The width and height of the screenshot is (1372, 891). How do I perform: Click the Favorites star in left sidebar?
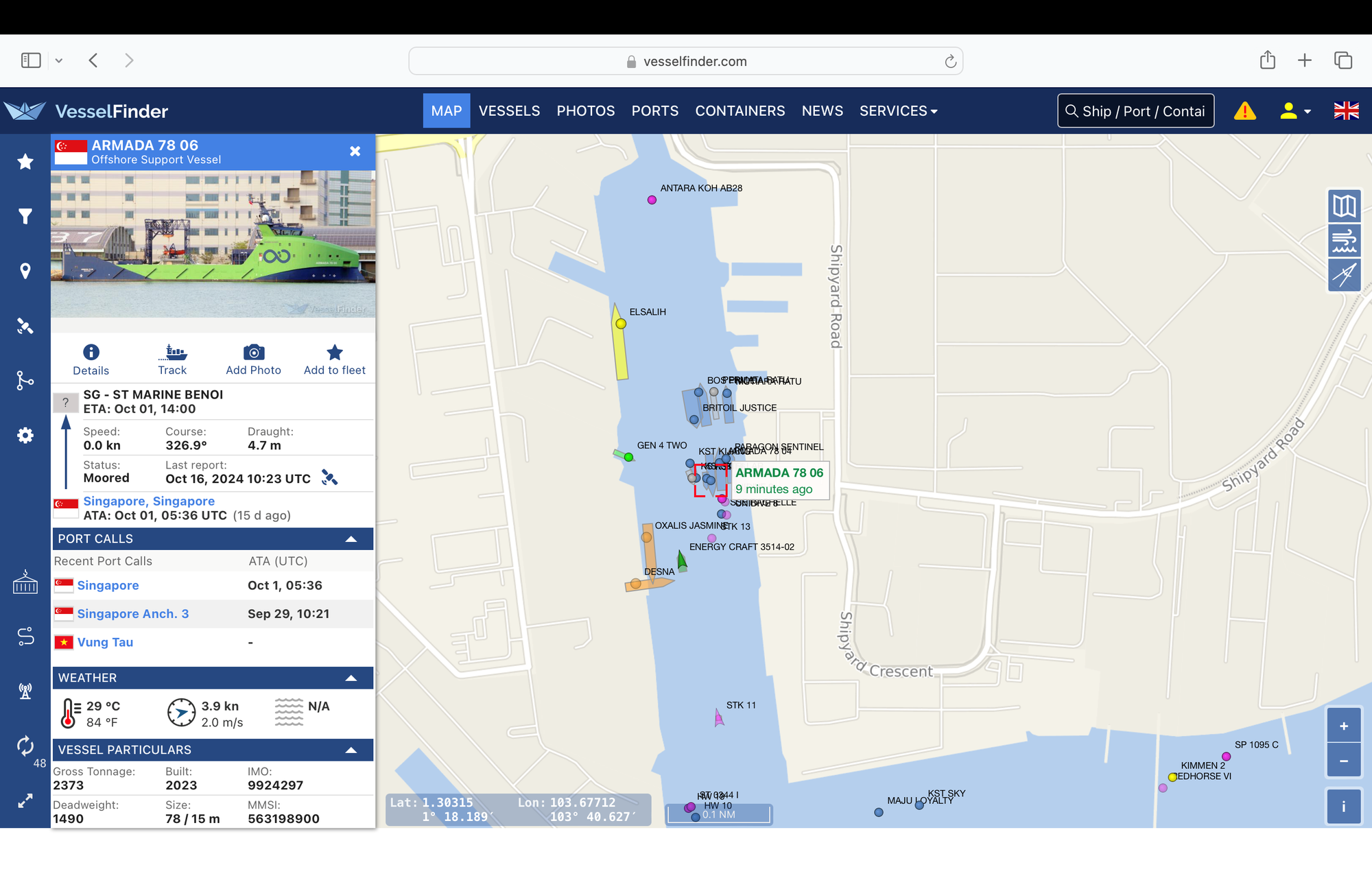point(25,162)
